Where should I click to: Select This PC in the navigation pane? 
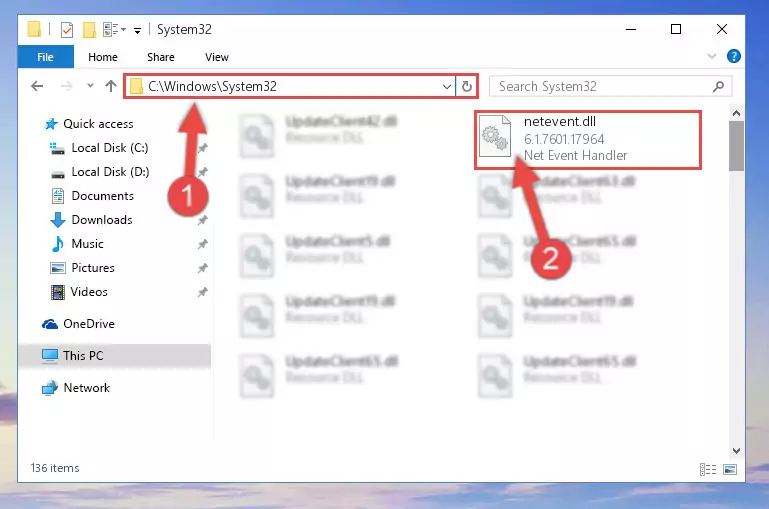point(114,356)
